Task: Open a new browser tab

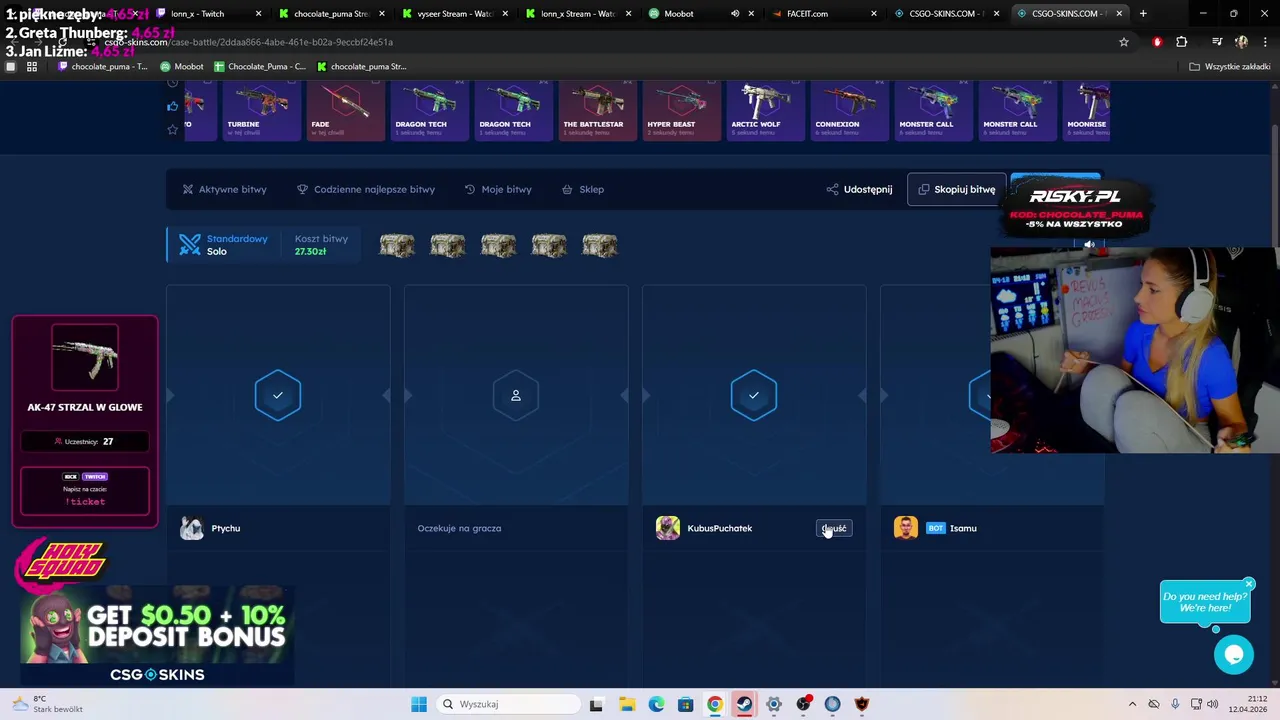Action: pyautogui.click(x=1143, y=14)
